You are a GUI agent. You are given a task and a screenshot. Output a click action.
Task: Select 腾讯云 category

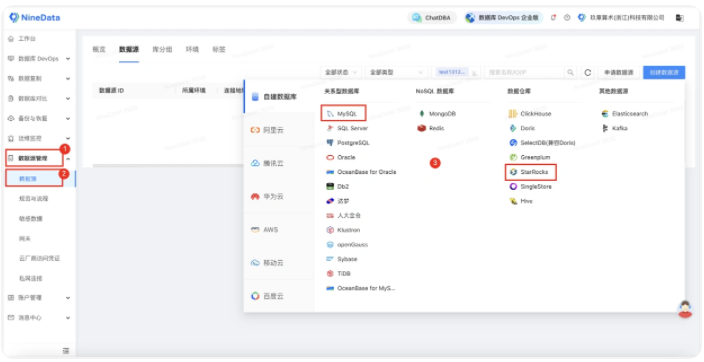coord(279,163)
